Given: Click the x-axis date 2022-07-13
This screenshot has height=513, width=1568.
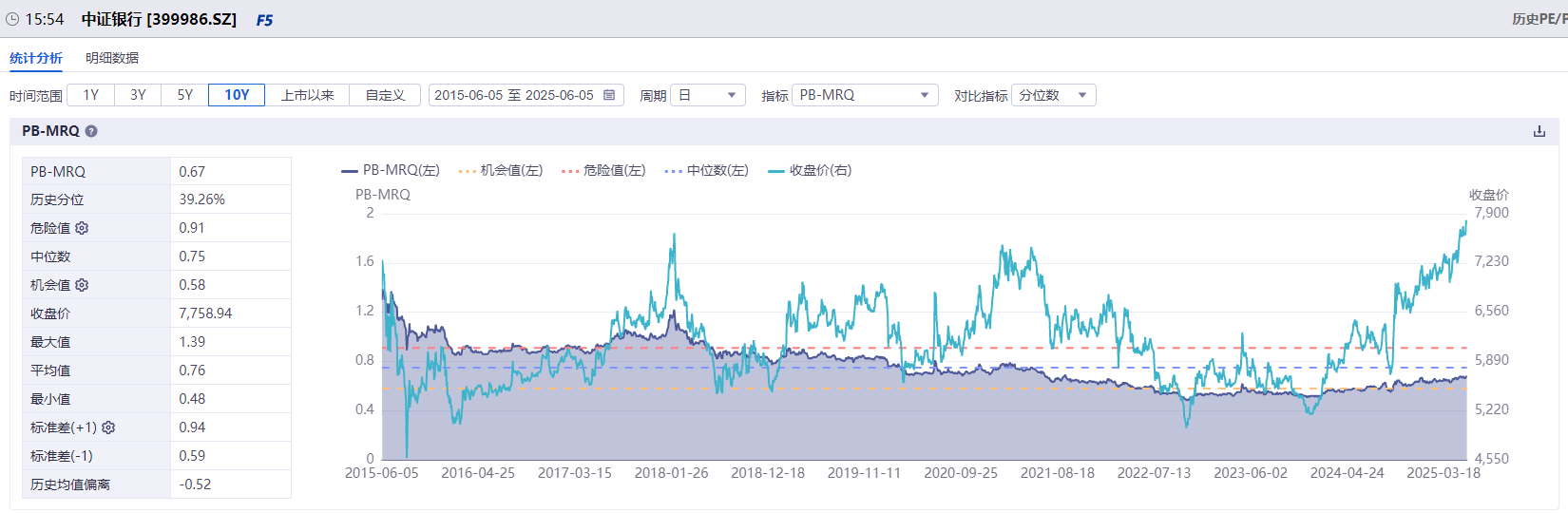Looking at the screenshot, I should pos(1154,473).
